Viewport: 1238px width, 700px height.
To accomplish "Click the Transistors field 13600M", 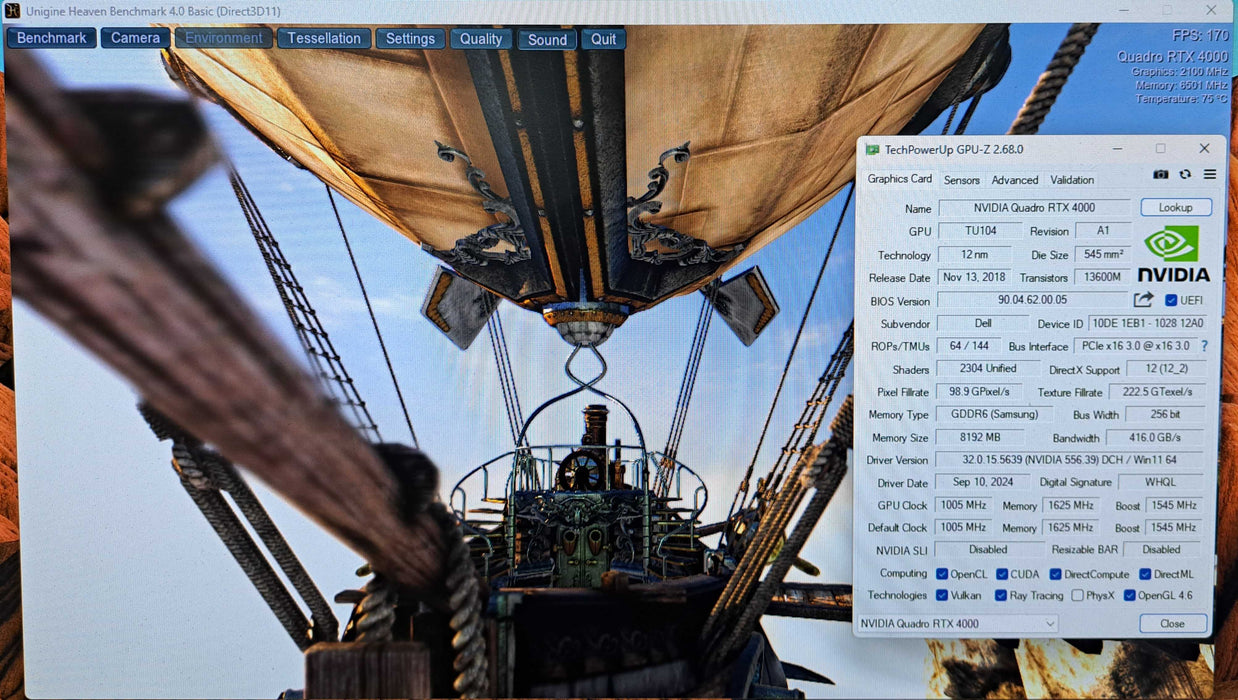I will pos(1103,277).
